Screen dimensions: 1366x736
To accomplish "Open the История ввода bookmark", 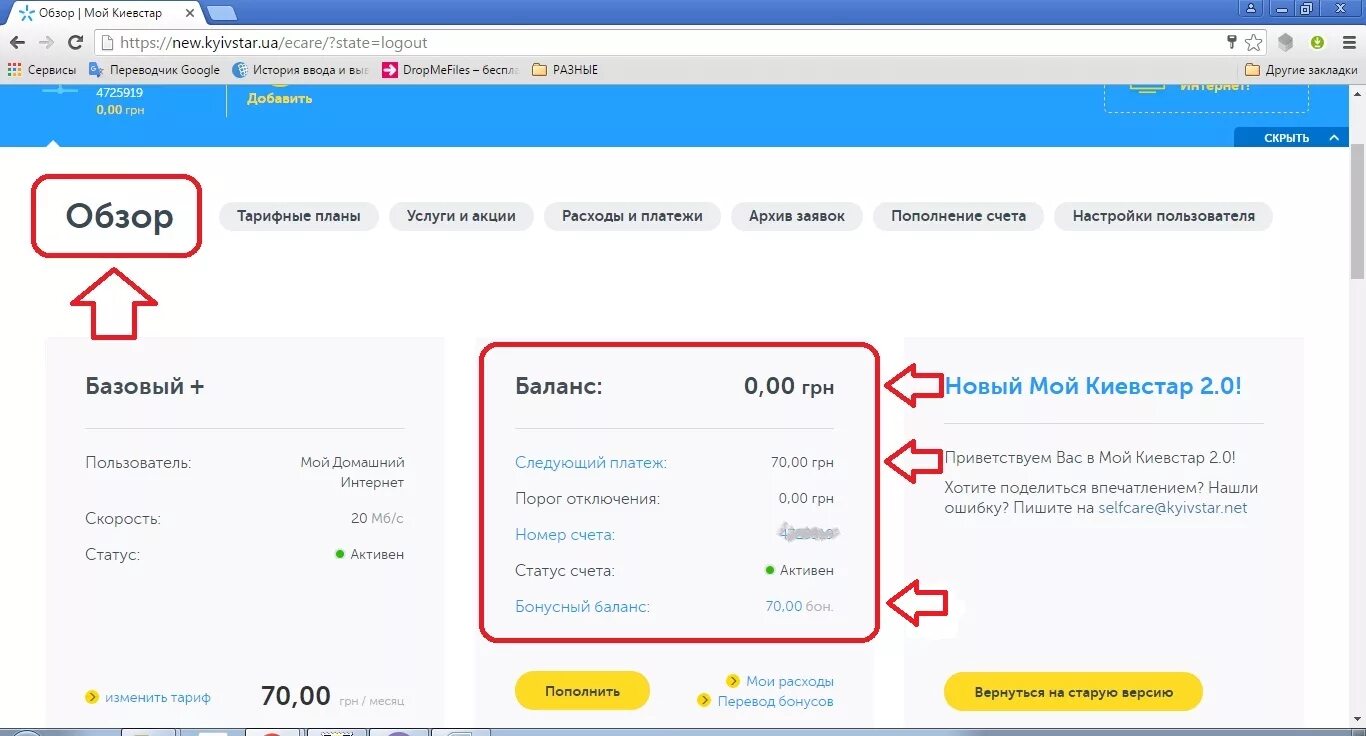I will coord(301,70).
